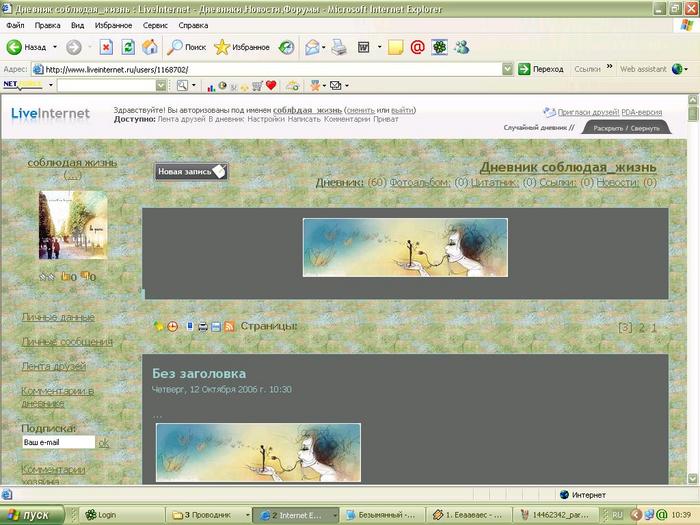Open dropdown arrow next to Mail icon
Image resolution: width=700 pixels, height=525 pixels.
point(324,47)
